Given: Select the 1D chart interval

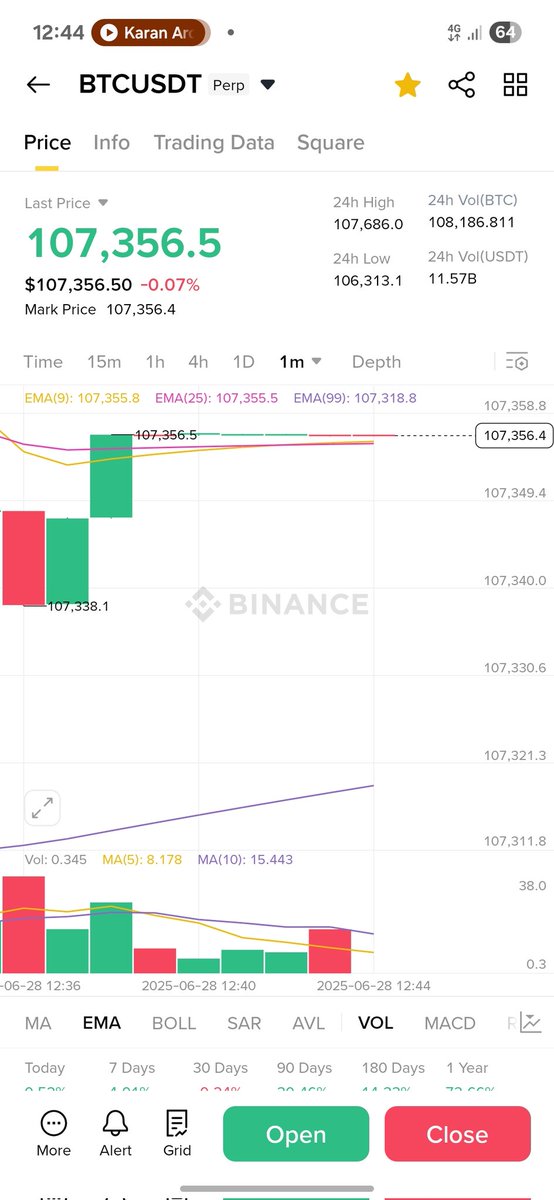Looking at the screenshot, I should coord(243,362).
